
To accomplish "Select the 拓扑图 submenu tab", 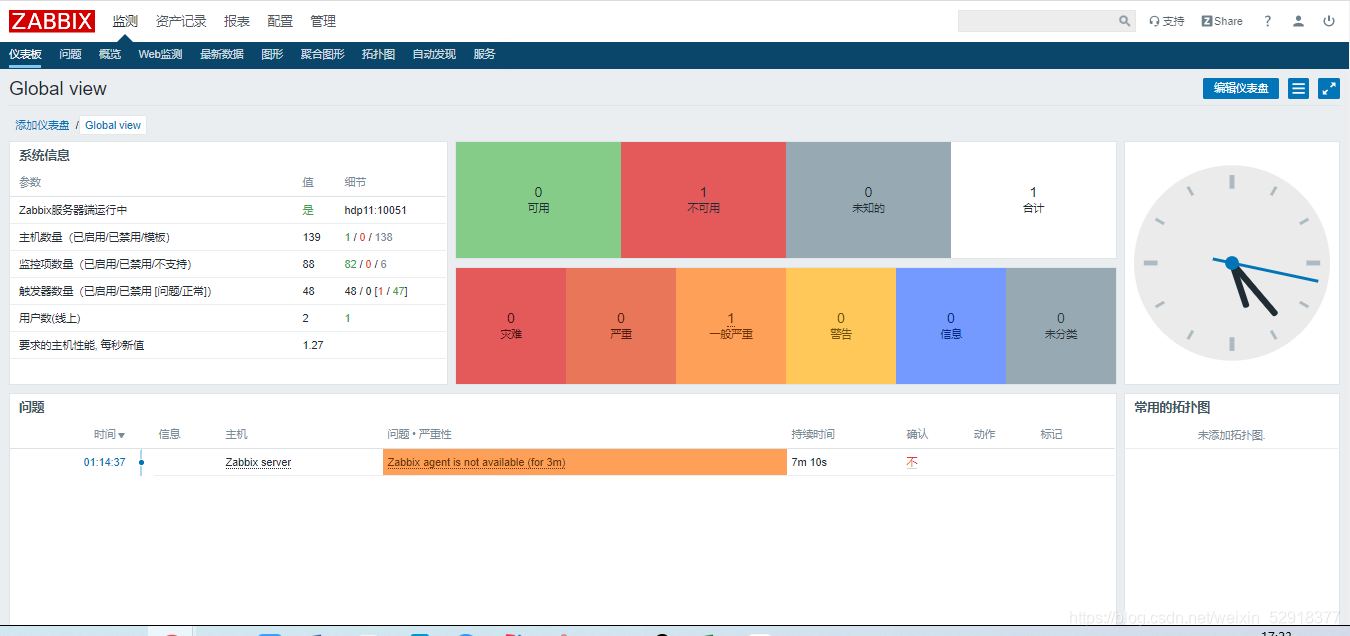I will [x=378, y=55].
